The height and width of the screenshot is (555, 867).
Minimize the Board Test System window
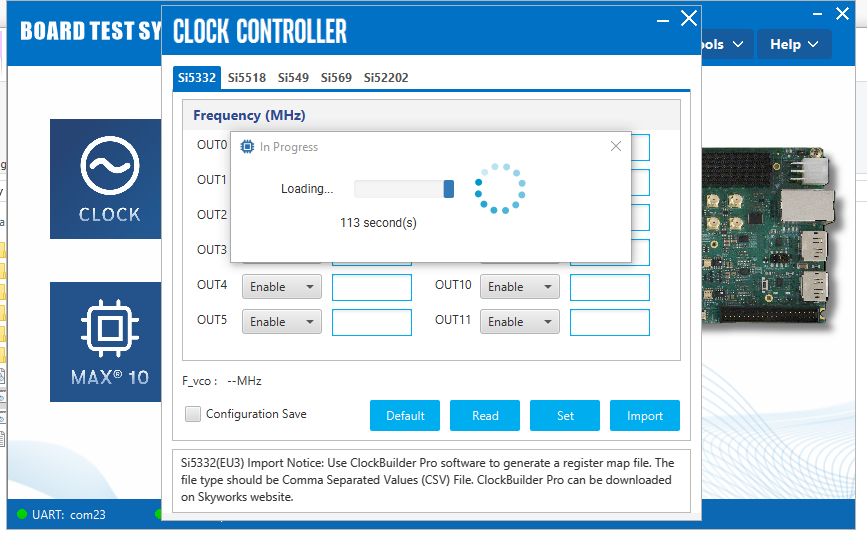817,14
